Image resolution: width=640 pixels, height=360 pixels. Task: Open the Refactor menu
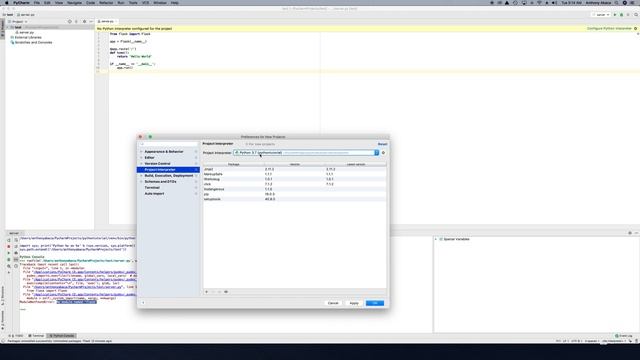tap(106, 3)
